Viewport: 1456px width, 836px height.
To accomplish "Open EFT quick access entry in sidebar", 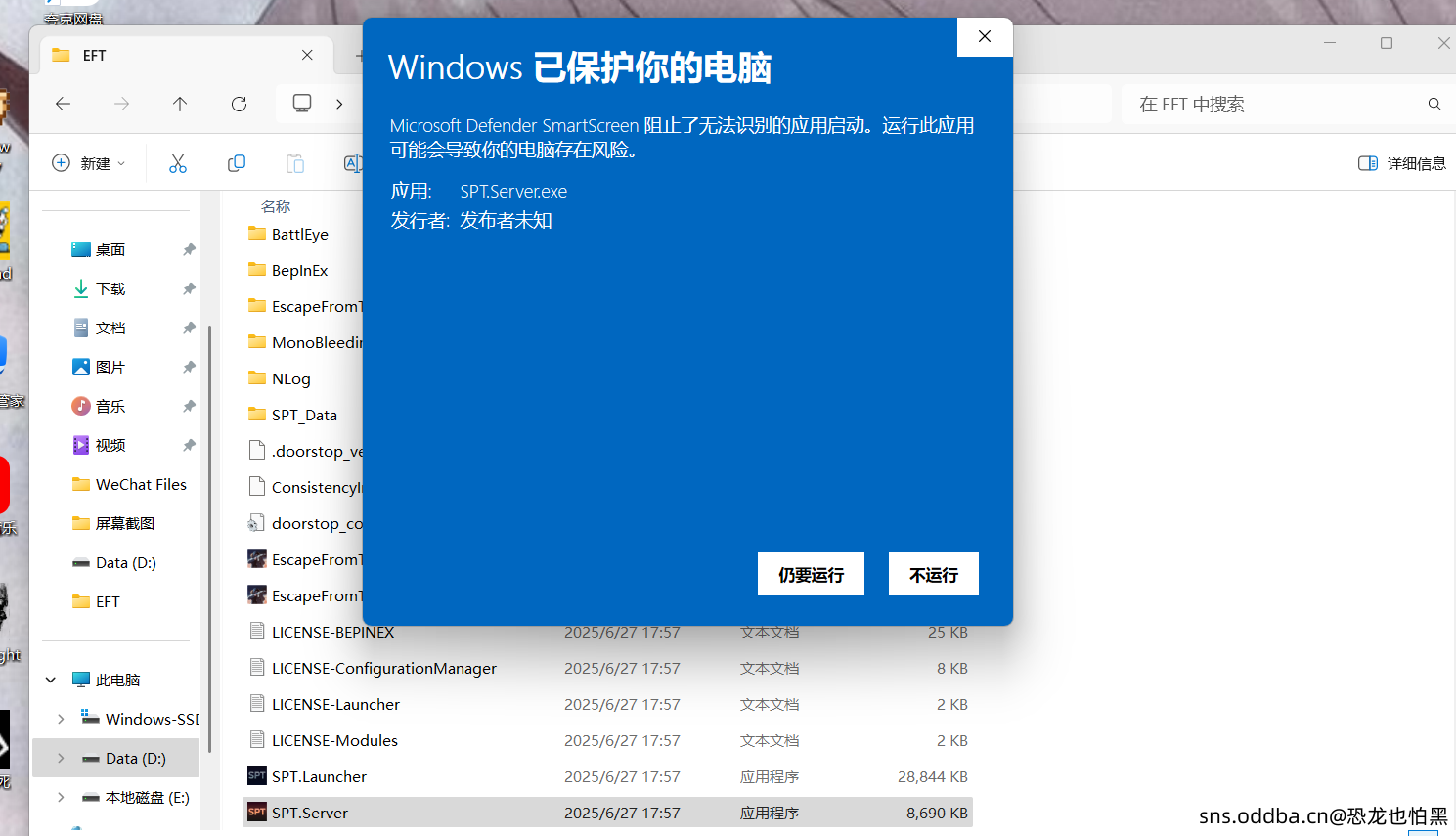I will click(96, 601).
